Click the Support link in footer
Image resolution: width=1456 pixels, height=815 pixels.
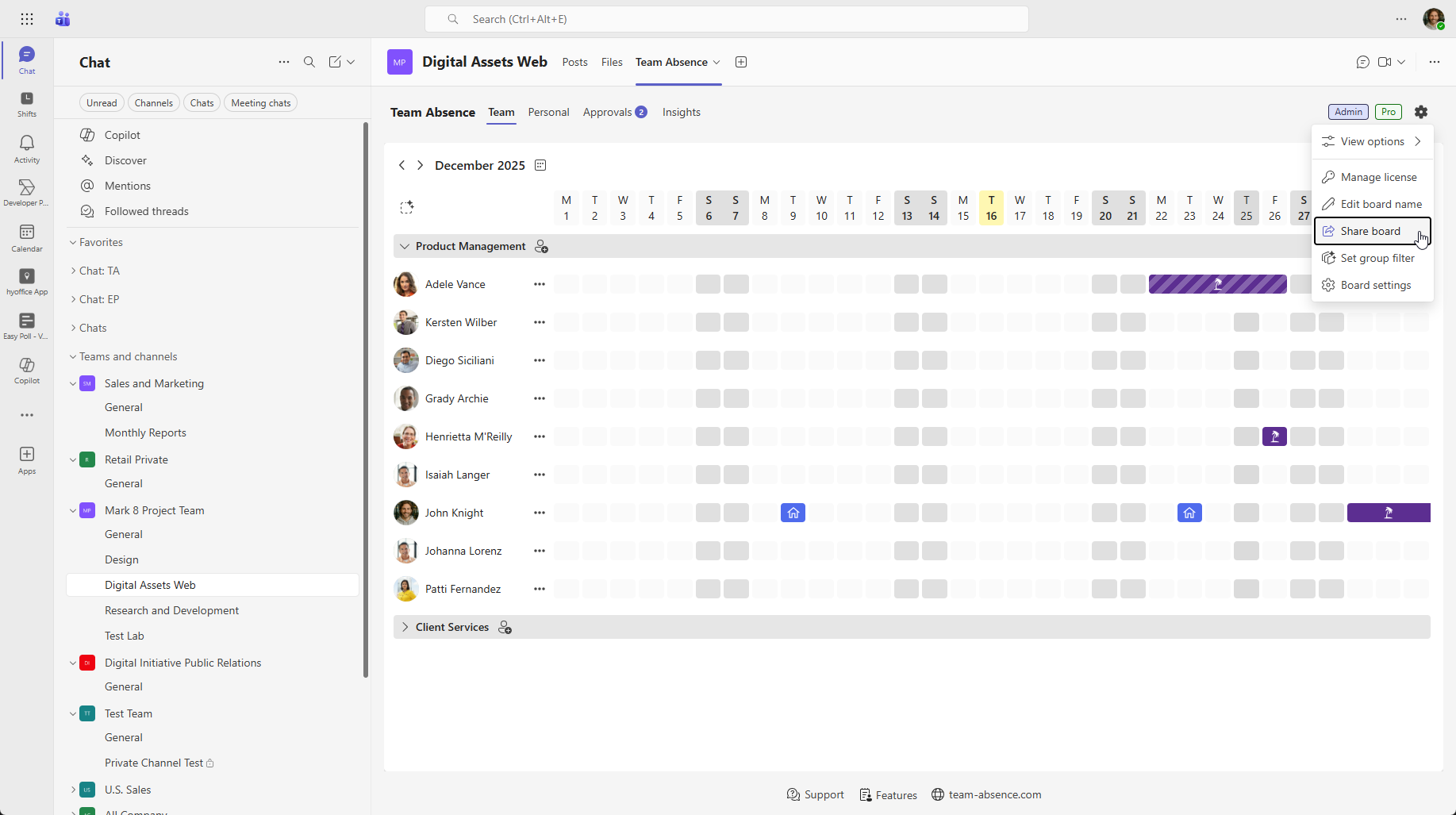(x=816, y=794)
